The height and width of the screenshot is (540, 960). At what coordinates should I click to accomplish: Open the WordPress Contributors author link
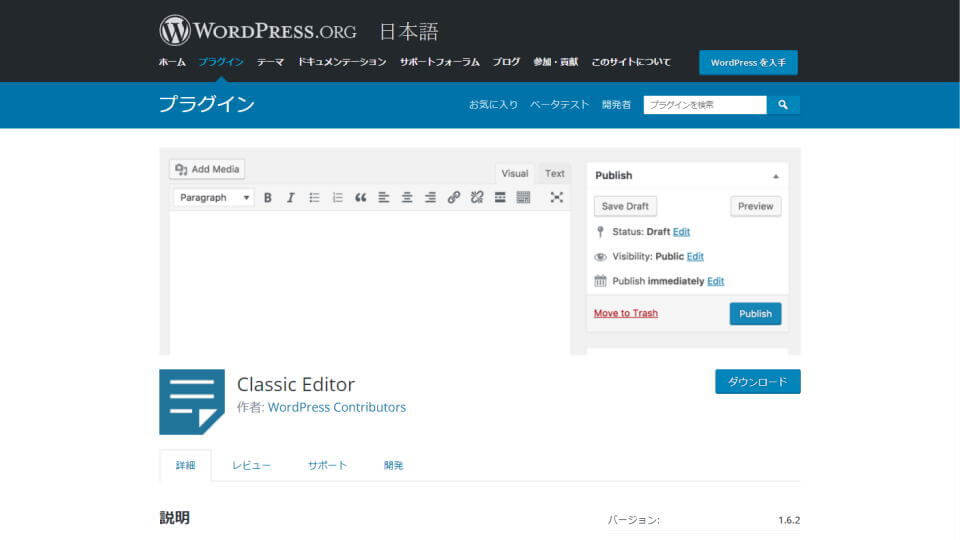(337, 407)
